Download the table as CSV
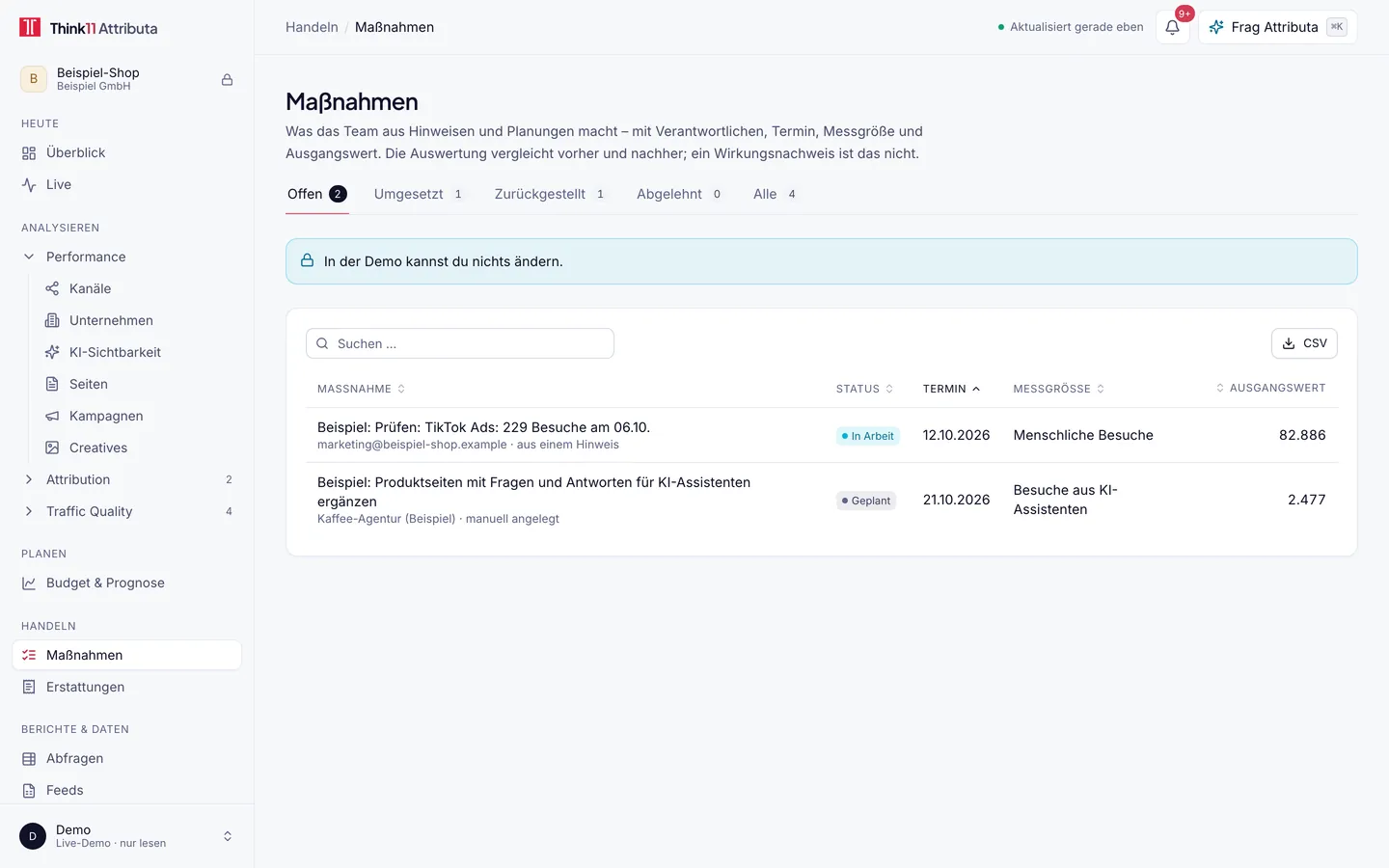 1304,343
